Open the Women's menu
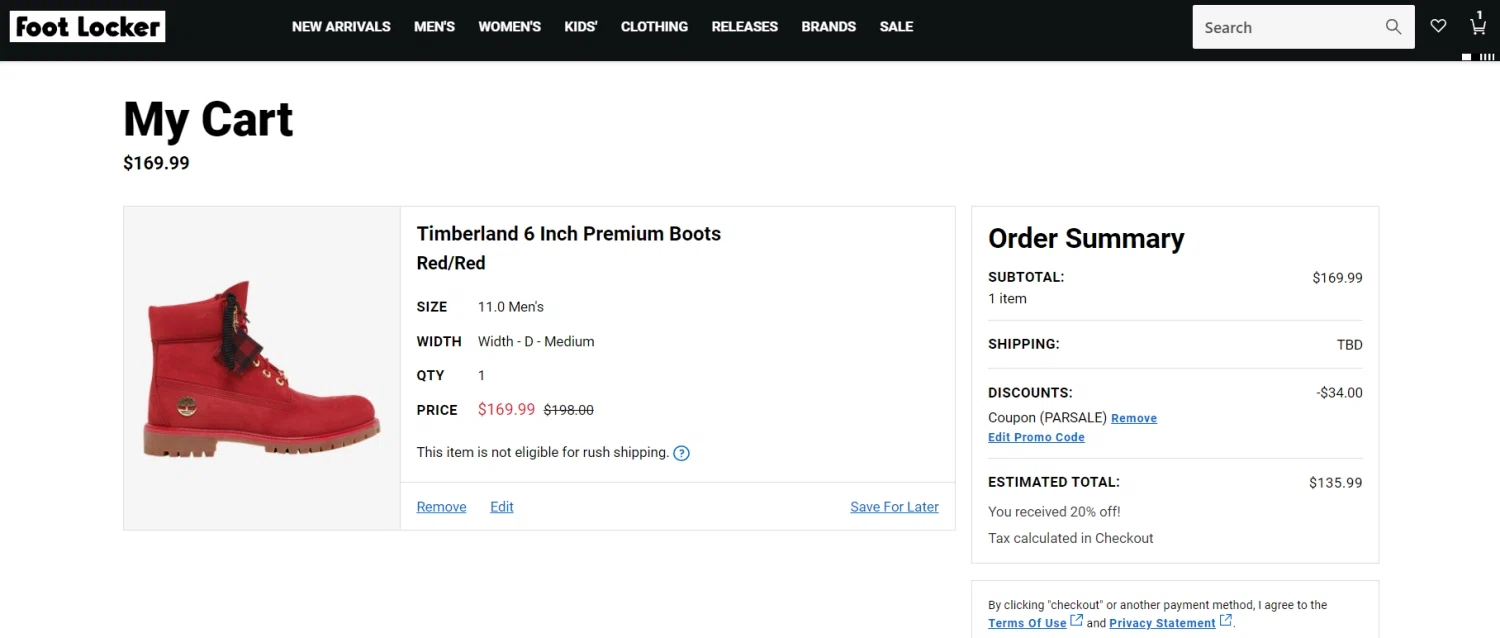1500x638 pixels. [509, 27]
